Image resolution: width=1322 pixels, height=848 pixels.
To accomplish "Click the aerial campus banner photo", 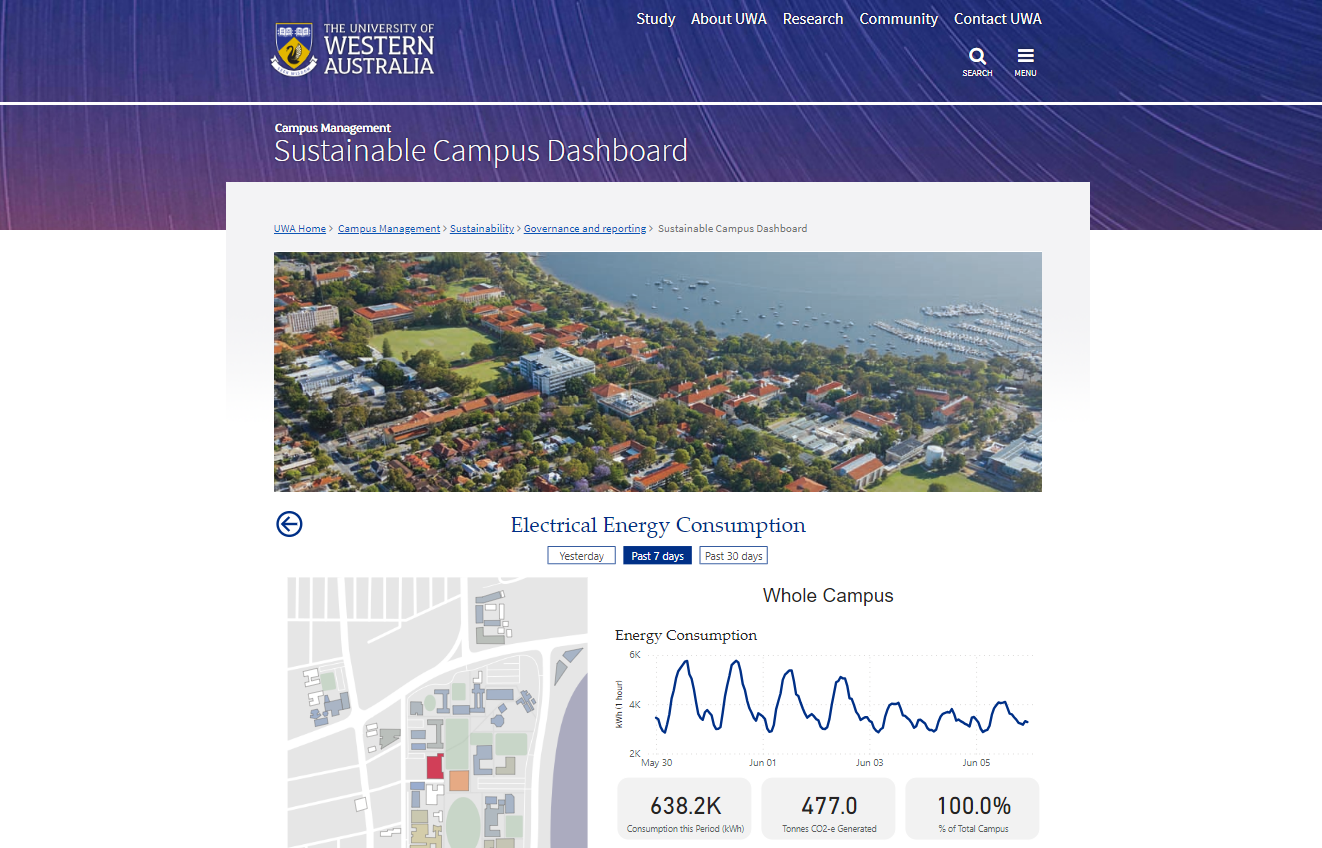I will (x=658, y=372).
